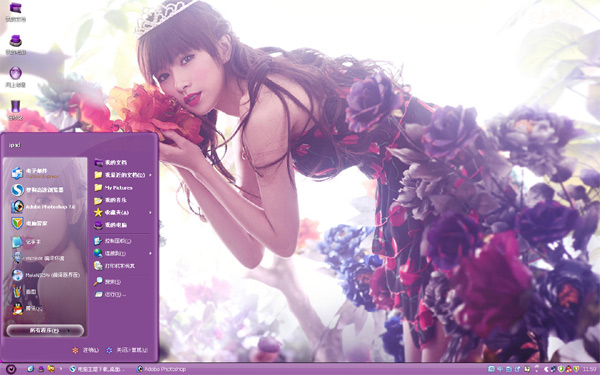Click 关闭计算机 shut down button
The width and height of the screenshot is (600, 375).
tap(127, 350)
